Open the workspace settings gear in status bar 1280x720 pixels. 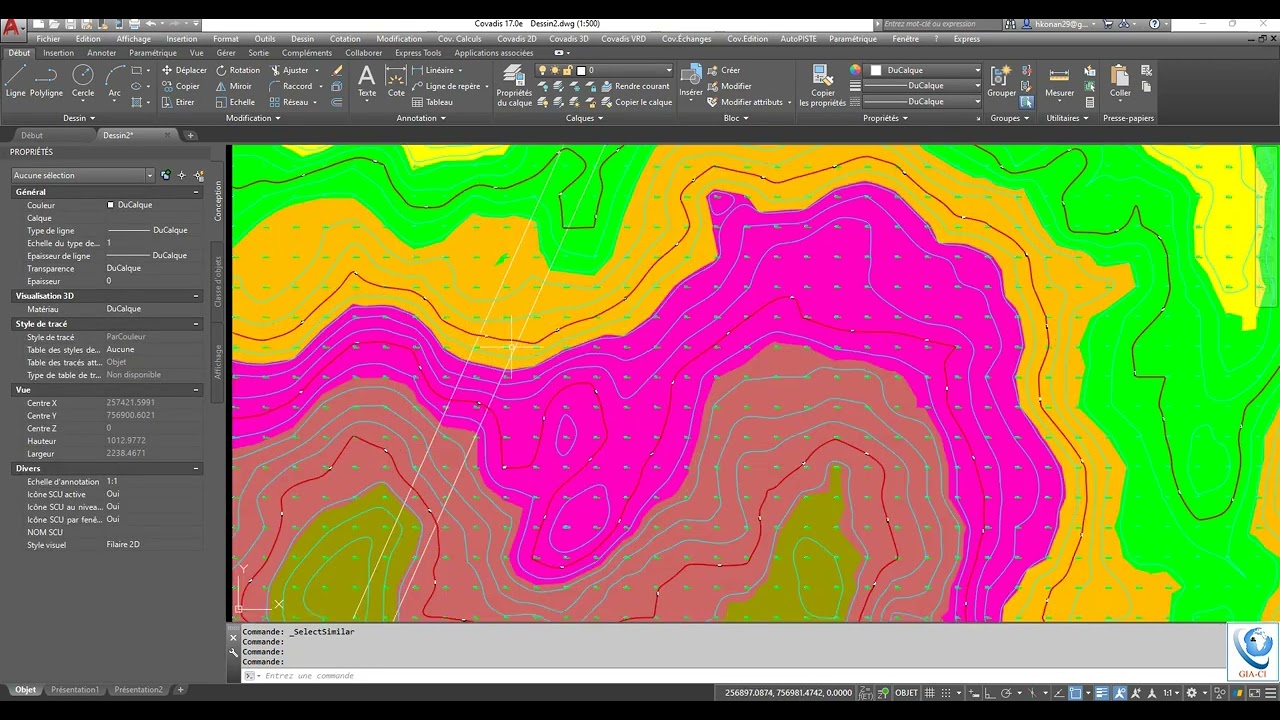(x=1190, y=692)
